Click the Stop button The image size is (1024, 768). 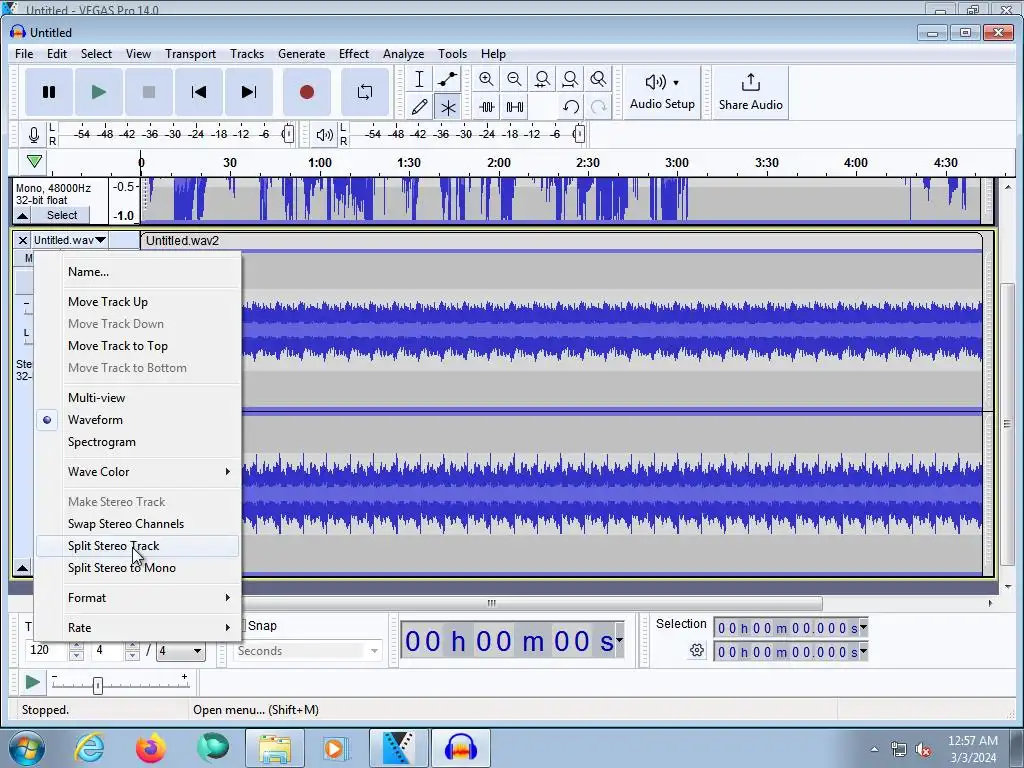(x=149, y=92)
